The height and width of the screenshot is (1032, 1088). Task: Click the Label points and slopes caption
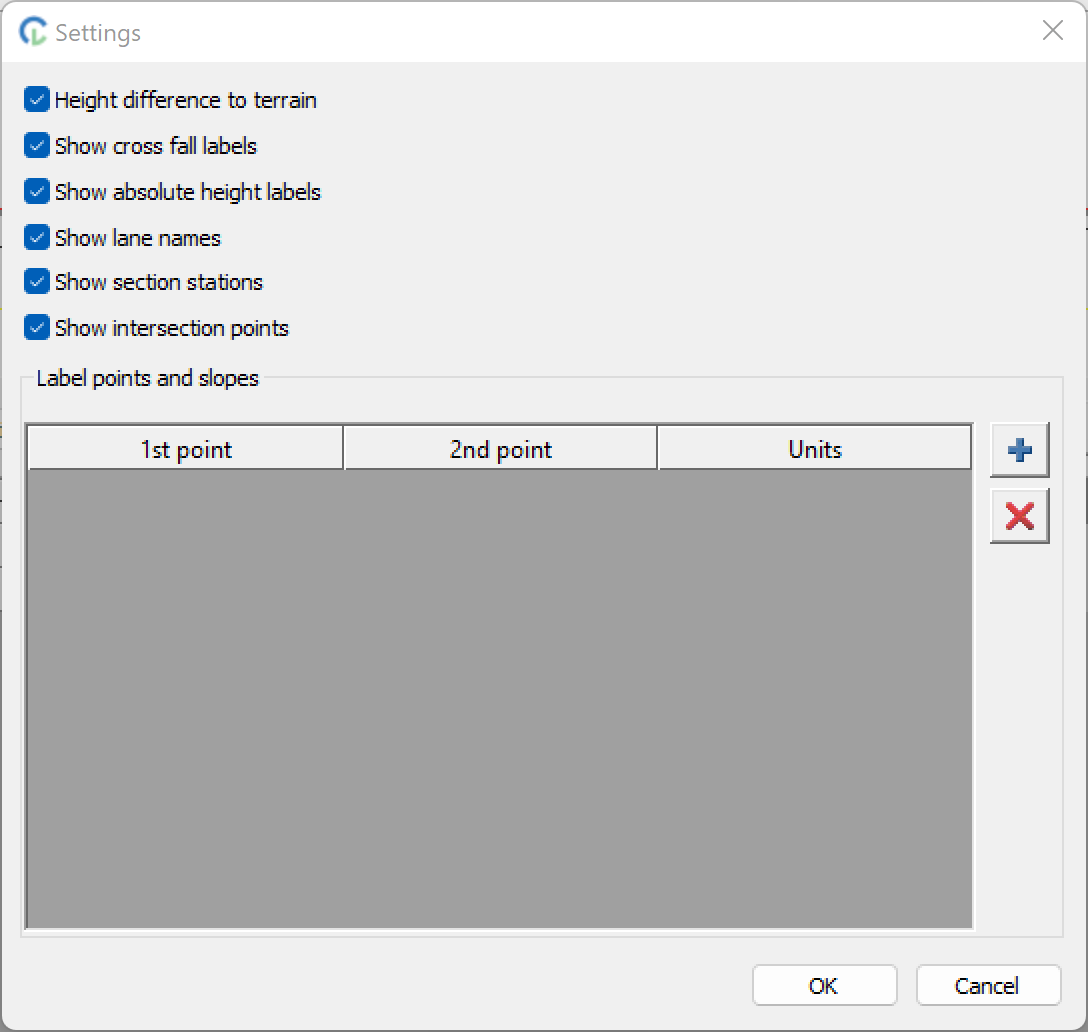[147, 379]
